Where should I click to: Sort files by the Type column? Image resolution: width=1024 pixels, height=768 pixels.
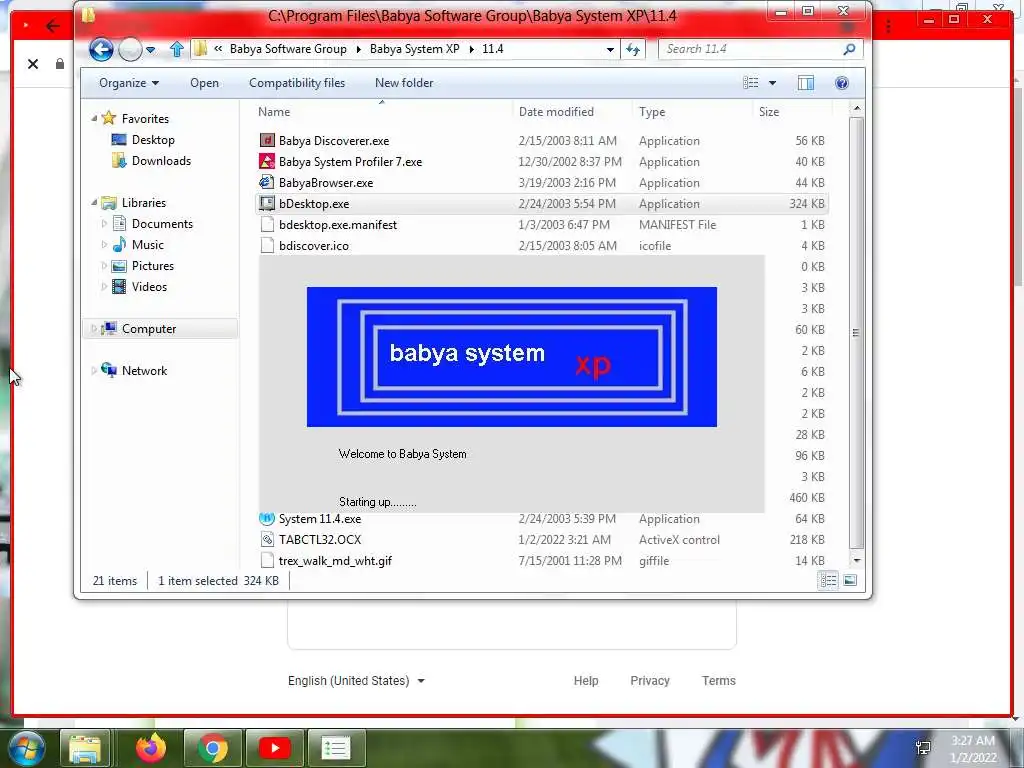tap(652, 112)
